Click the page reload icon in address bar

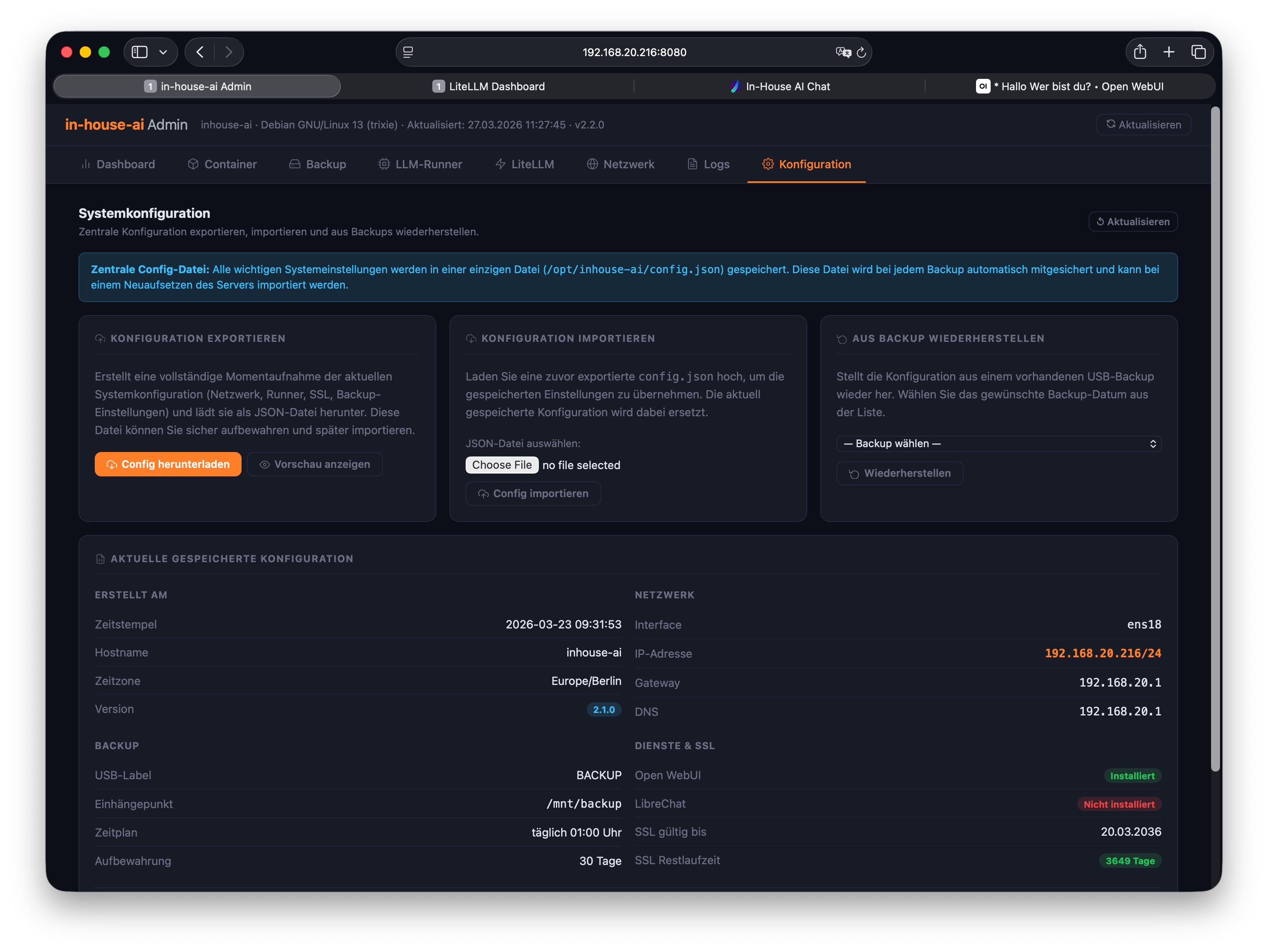pyautogui.click(x=861, y=52)
